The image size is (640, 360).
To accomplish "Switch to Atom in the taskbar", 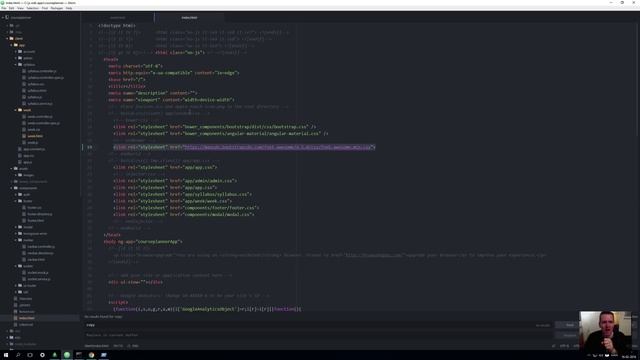I will (67, 355).
